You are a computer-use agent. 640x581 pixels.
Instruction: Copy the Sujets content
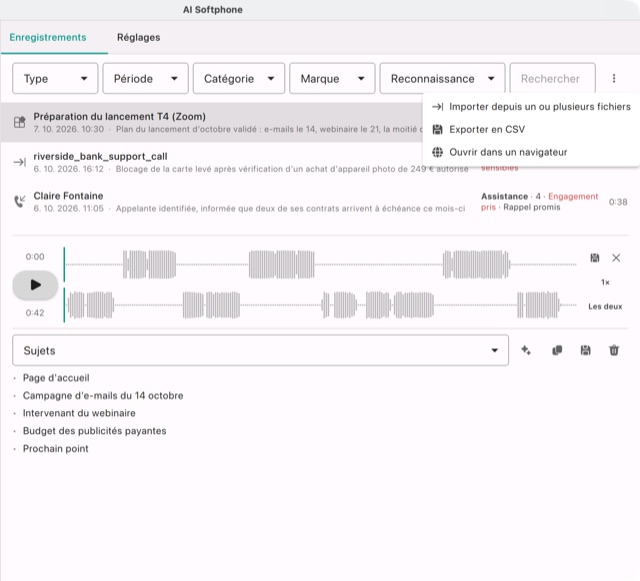[557, 350]
